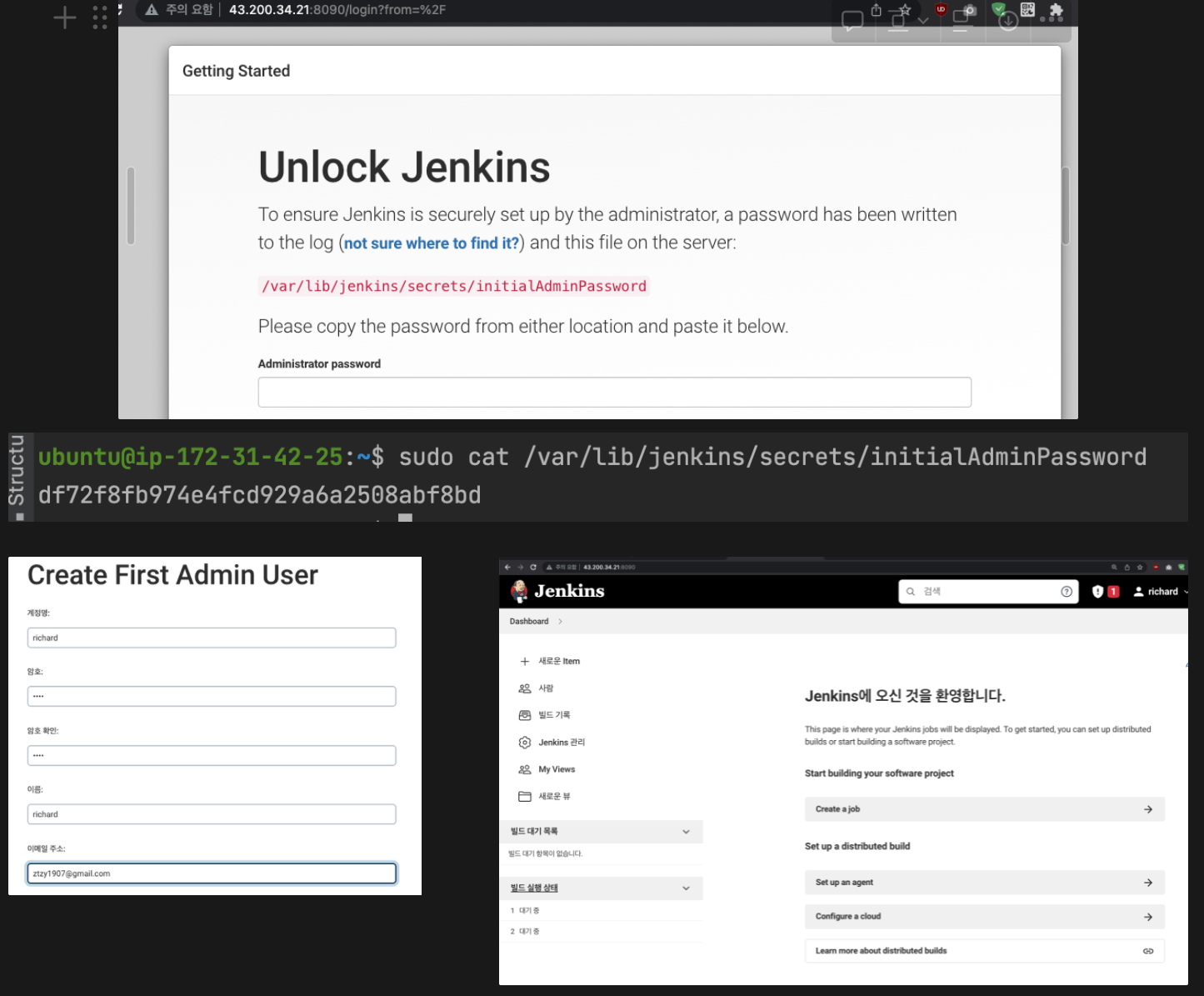
Task: Click the 계정명 field containing richard
Action: tap(212, 638)
